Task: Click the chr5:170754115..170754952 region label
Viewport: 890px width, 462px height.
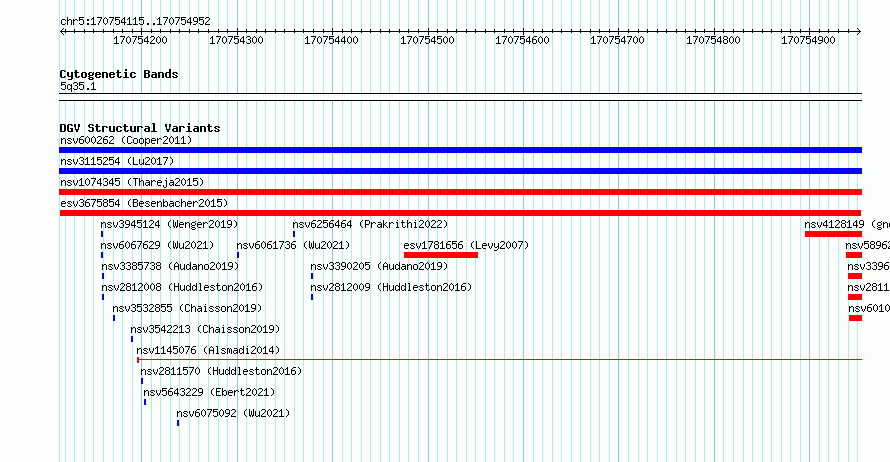Action: pyautogui.click(x=135, y=21)
